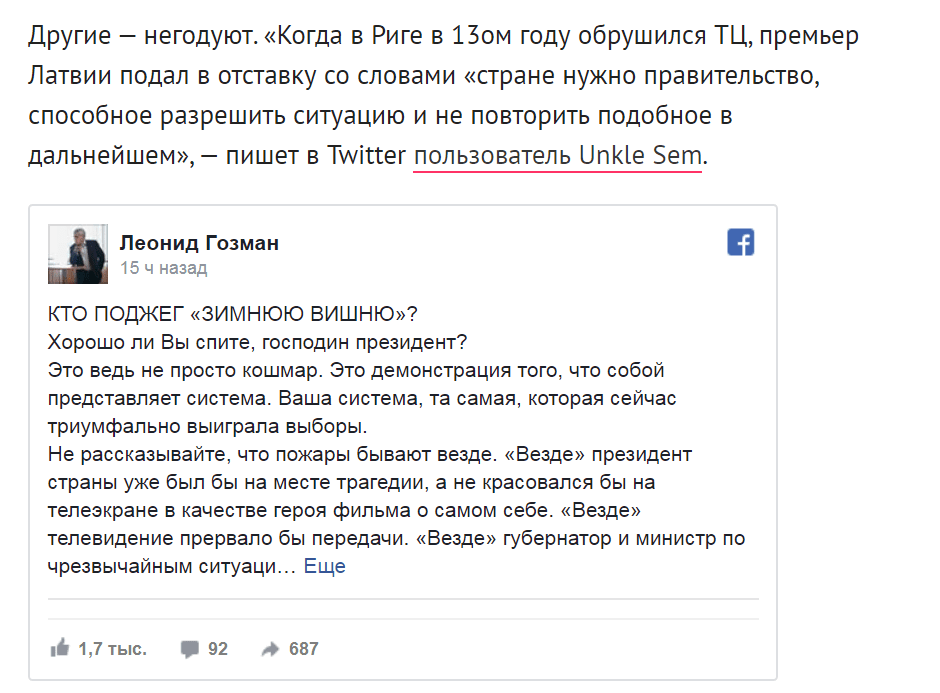Open the Леонид Гозман author name link
Viewport: 940px width, 693px height.
(x=199, y=243)
